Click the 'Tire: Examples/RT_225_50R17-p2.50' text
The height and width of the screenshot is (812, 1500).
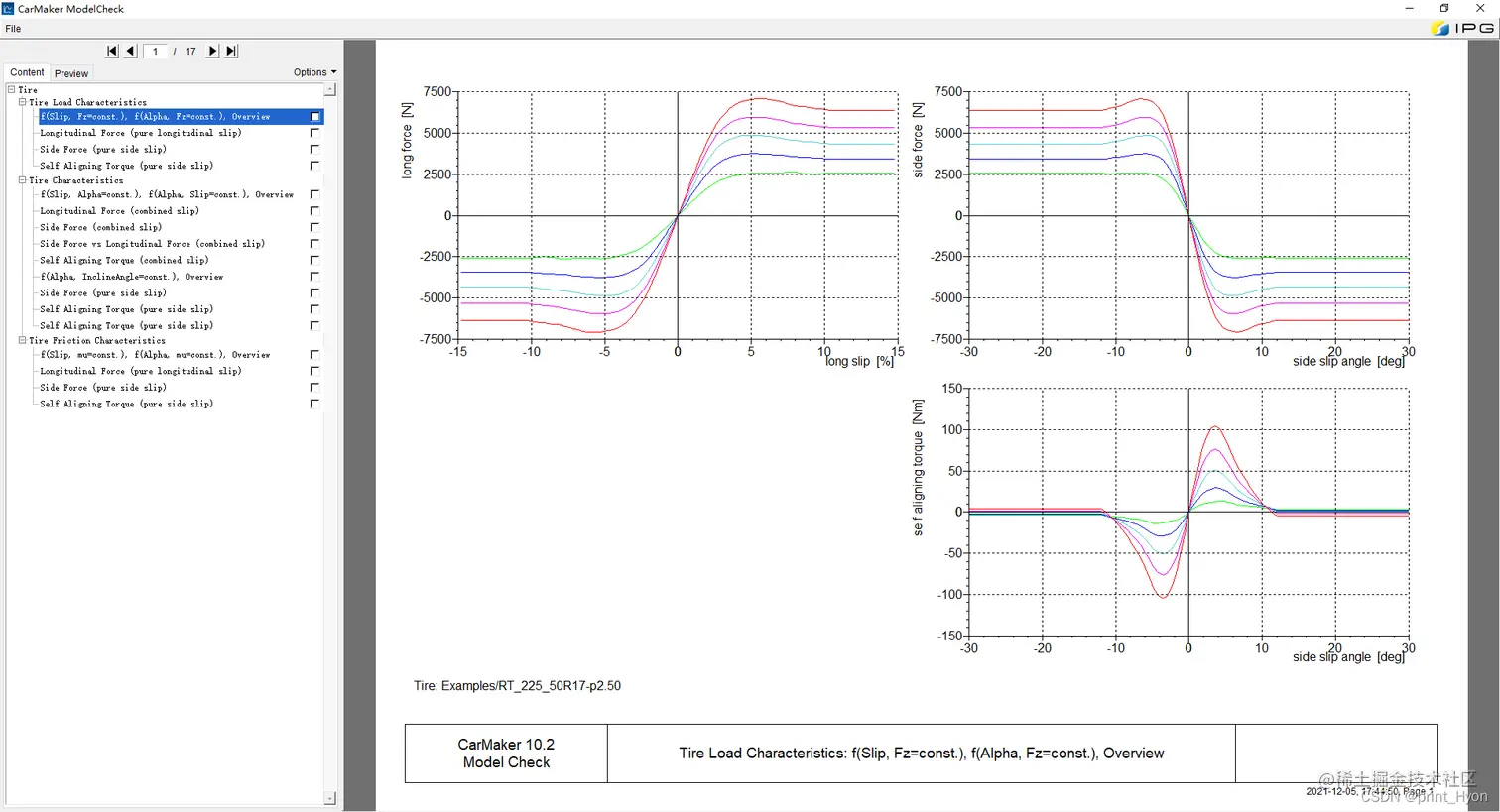click(517, 686)
